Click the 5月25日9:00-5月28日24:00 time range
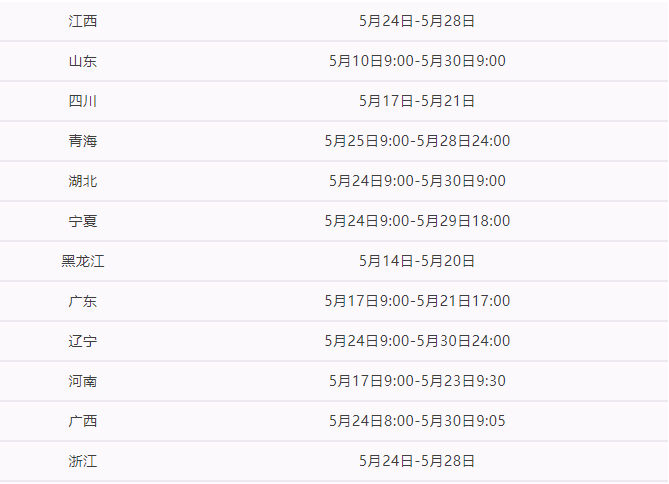This screenshot has height=484, width=669. click(417, 141)
